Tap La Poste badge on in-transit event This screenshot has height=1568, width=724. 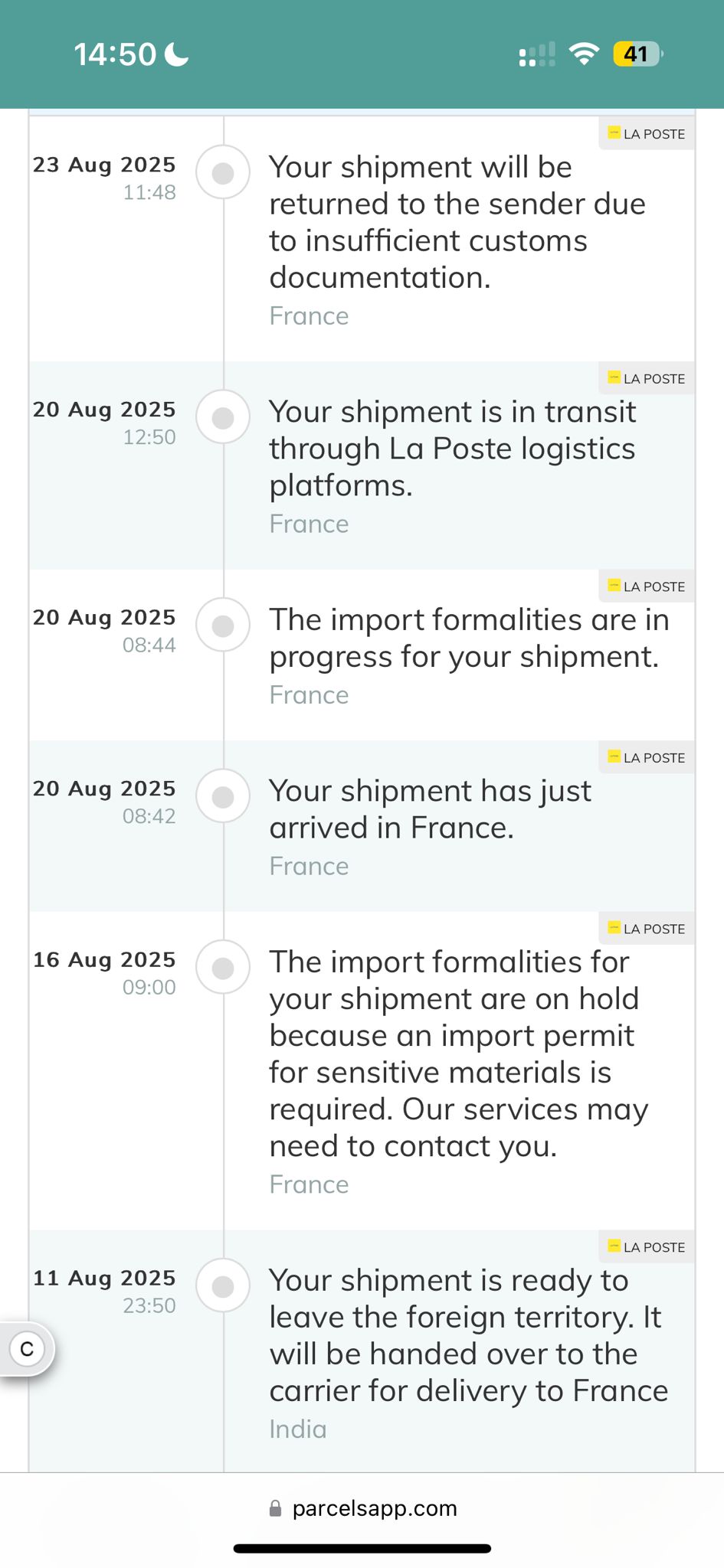point(647,378)
